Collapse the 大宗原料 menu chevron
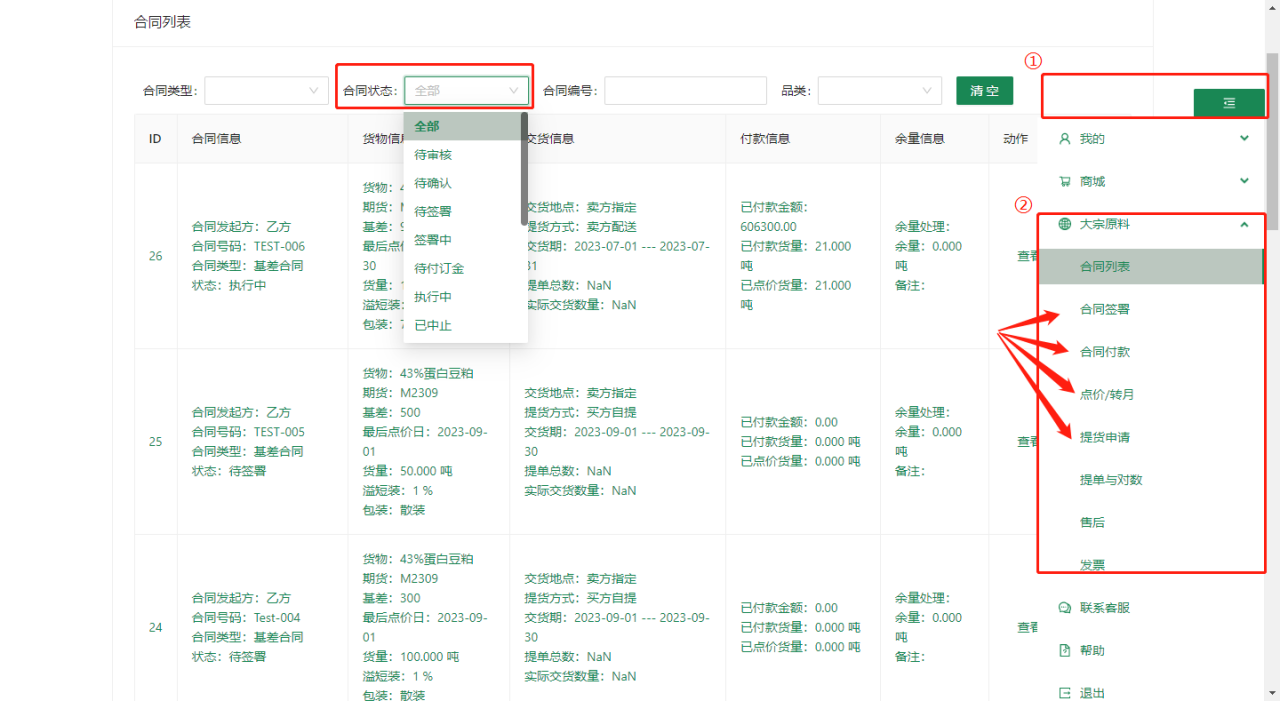1280x701 pixels. [1244, 224]
